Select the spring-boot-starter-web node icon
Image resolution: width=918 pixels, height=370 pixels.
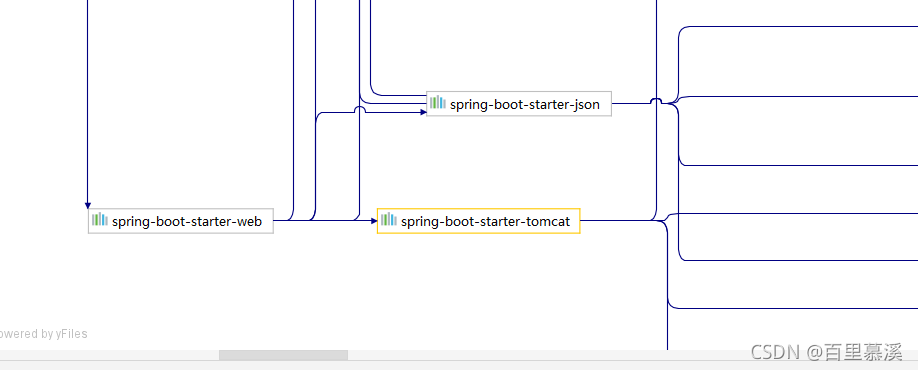[x=100, y=220]
